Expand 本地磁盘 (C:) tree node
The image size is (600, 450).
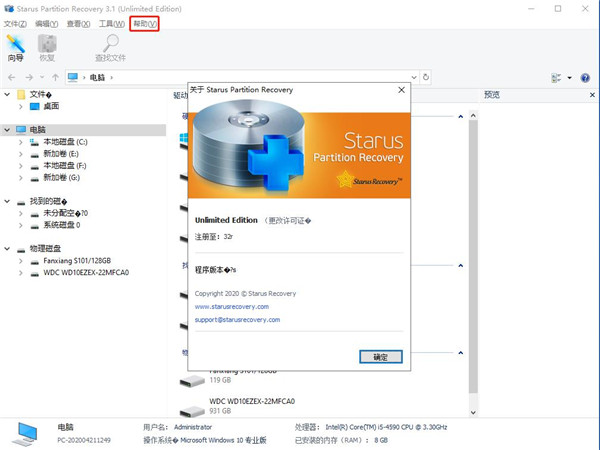pyautogui.click(x=21, y=142)
